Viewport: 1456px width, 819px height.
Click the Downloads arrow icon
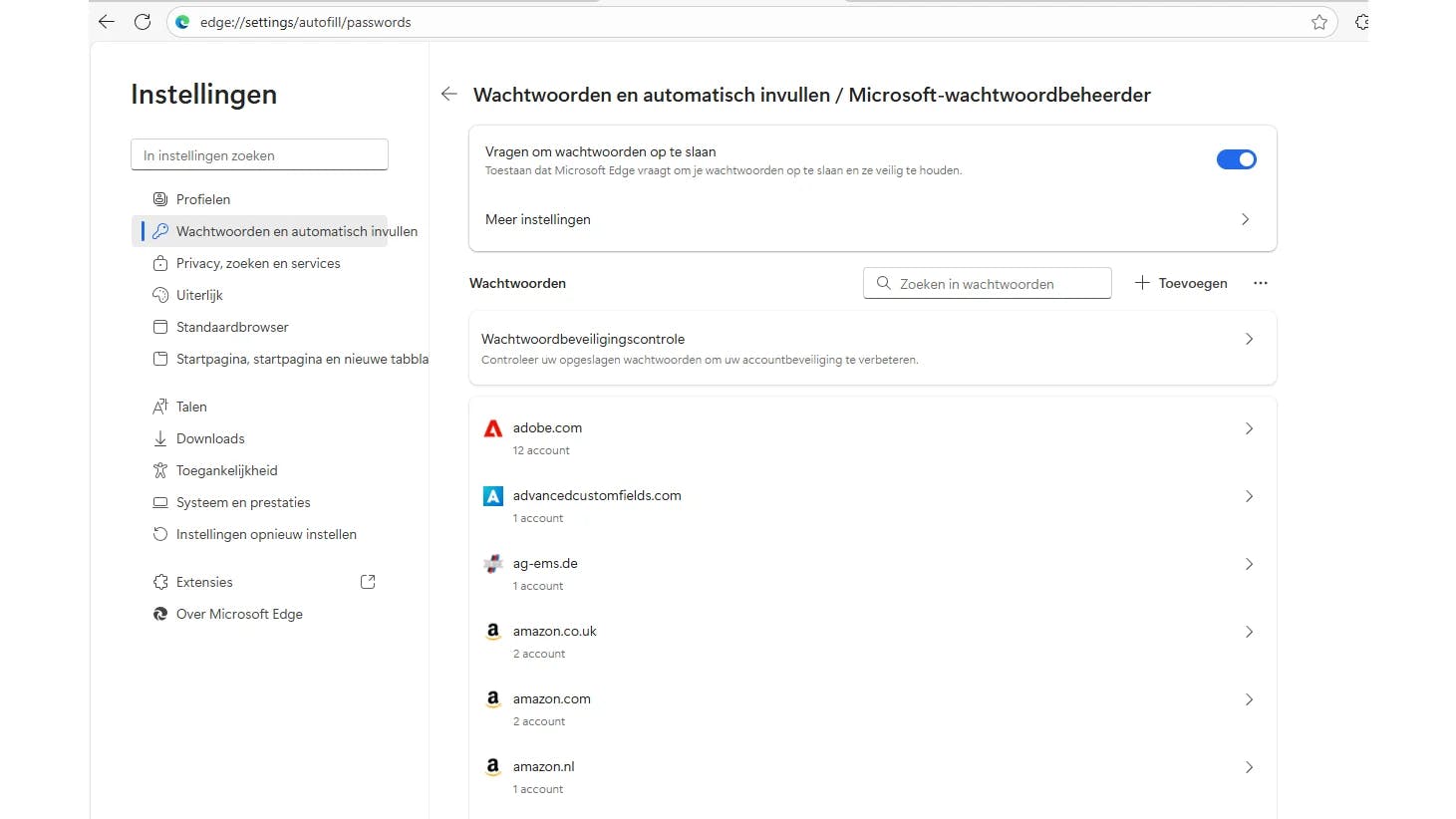tap(159, 438)
